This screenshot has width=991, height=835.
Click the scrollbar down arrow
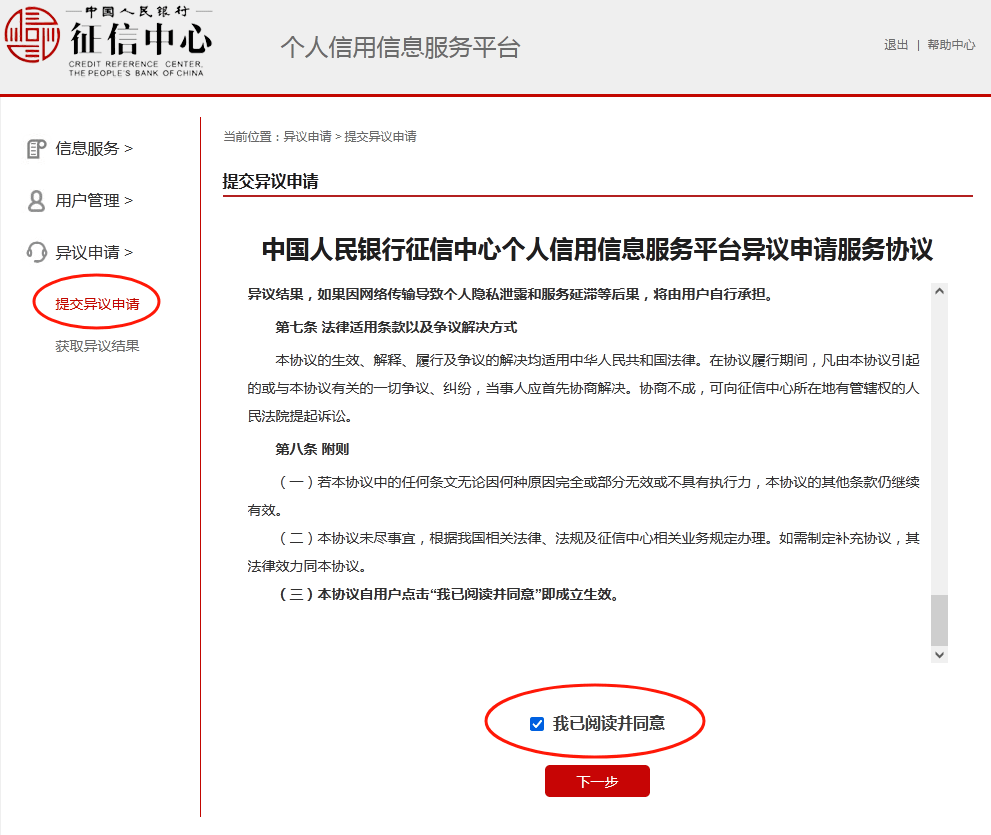[x=938, y=653]
